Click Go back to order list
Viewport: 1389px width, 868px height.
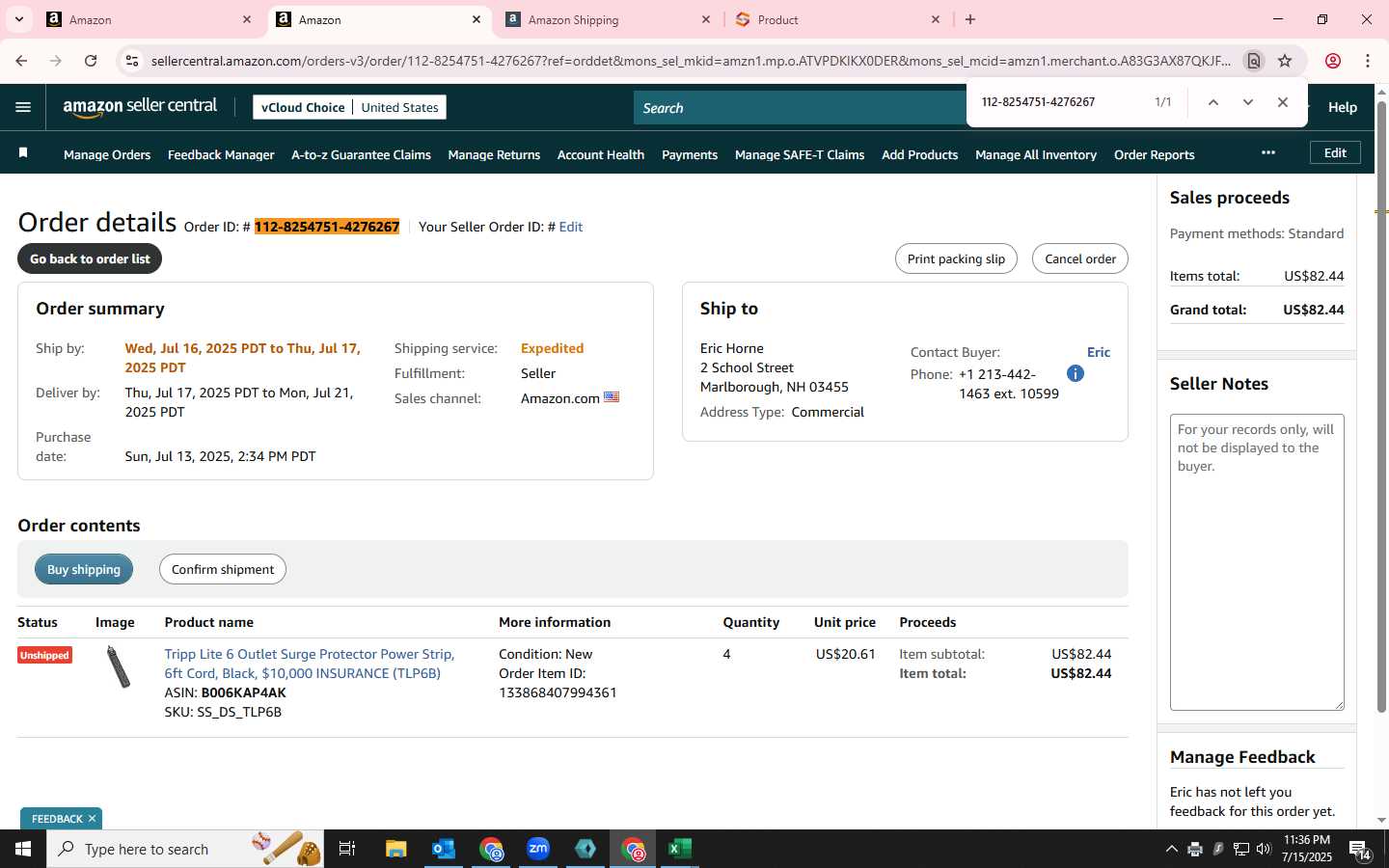point(90,258)
